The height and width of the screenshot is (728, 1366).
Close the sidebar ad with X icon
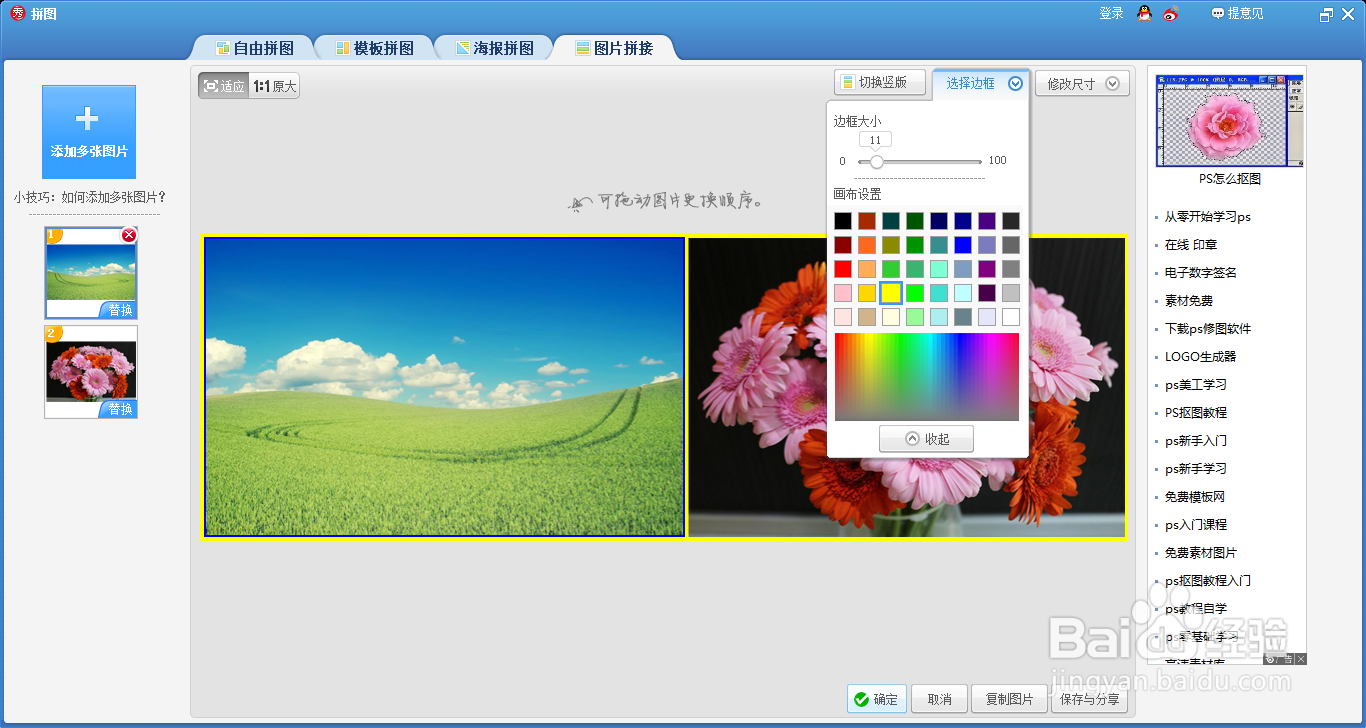point(1301,659)
